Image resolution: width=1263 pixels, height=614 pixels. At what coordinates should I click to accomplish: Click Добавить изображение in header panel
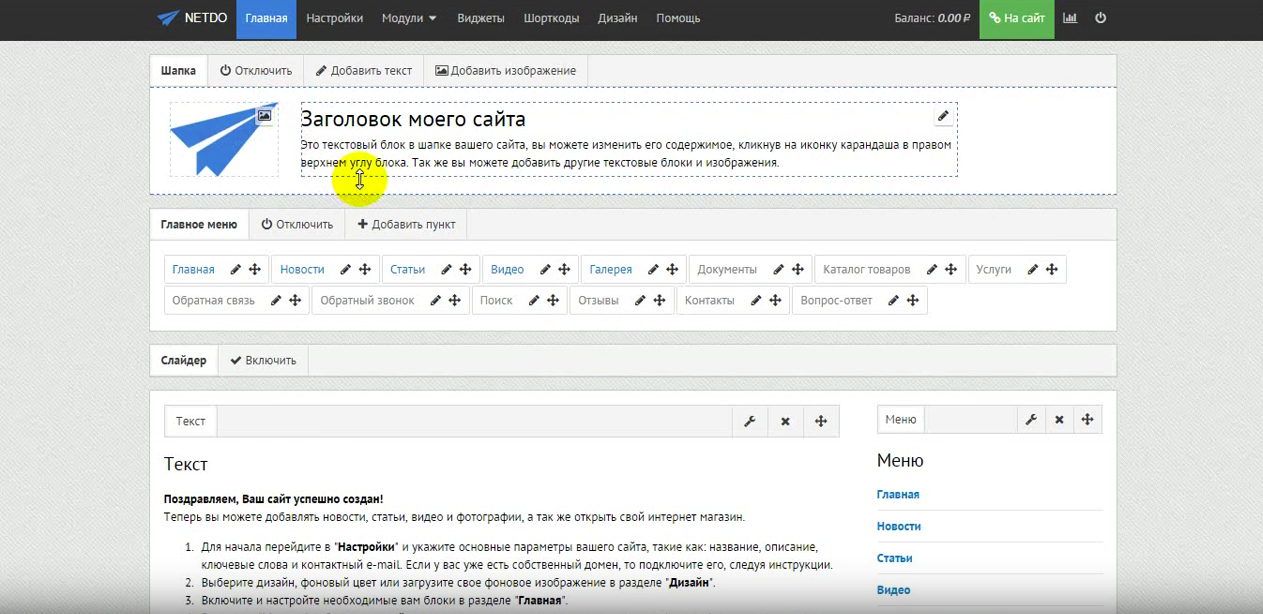pyautogui.click(x=505, y=71)
